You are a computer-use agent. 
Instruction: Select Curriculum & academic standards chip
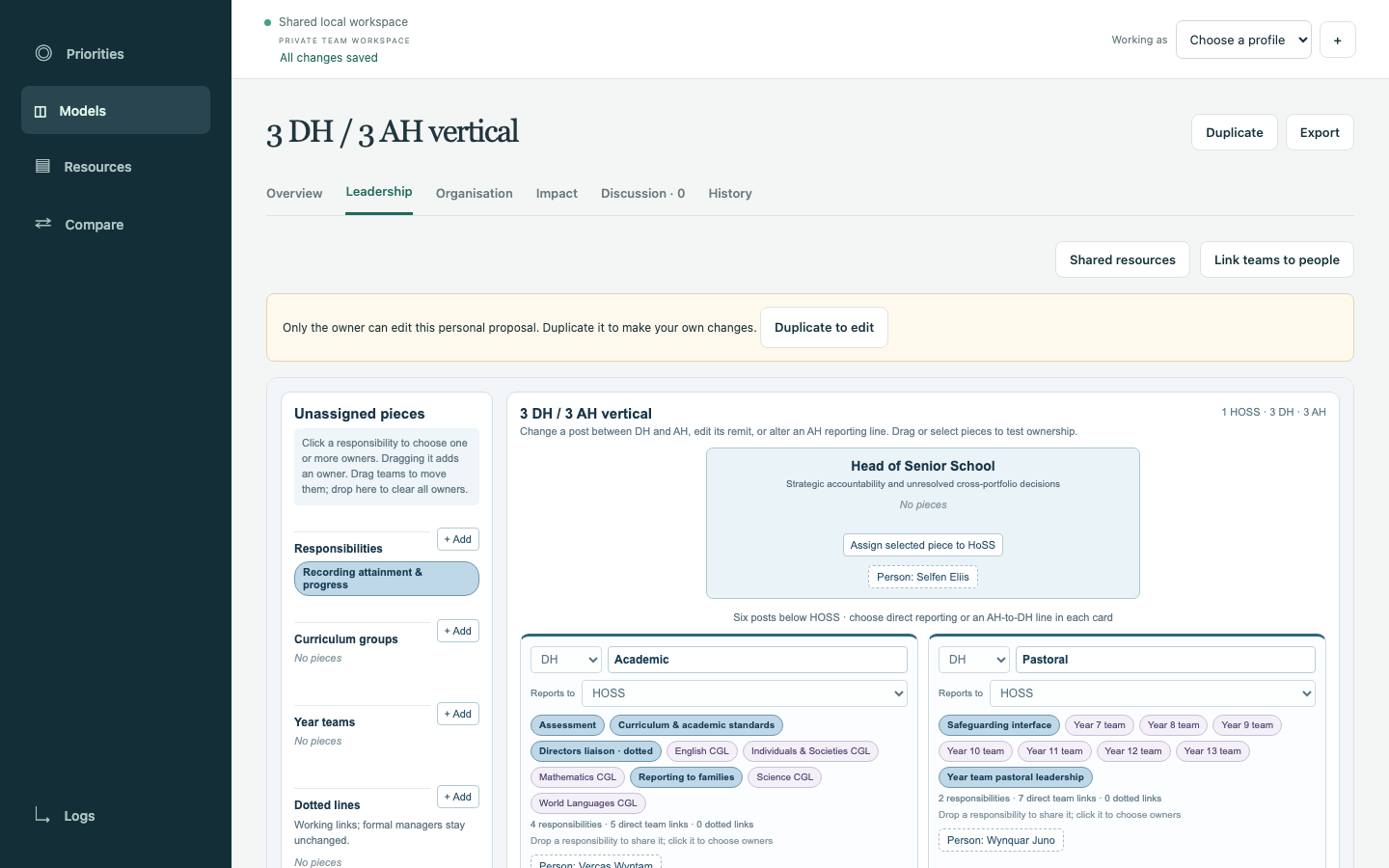[x=695, y=725]
